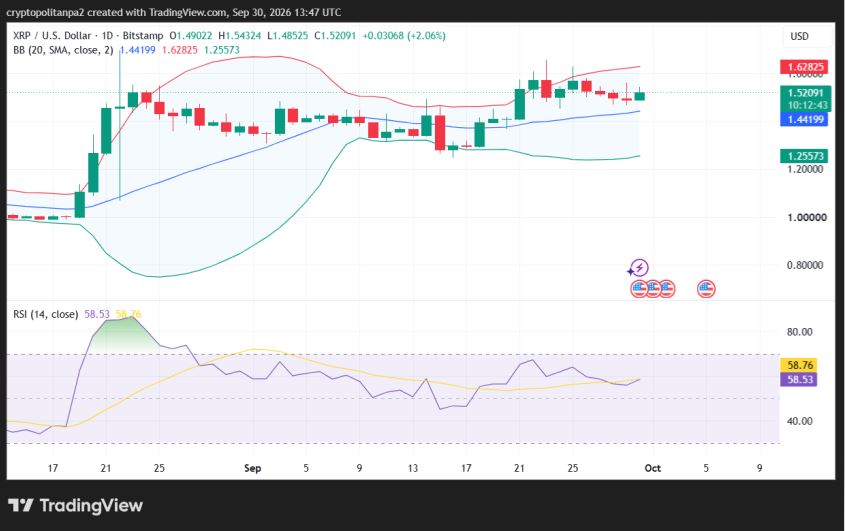The width and height of the screenshot is (845, 531).
Task: Click the 1.20000 price axis tick
Action: pyautogui.click(x=805, y=169)
